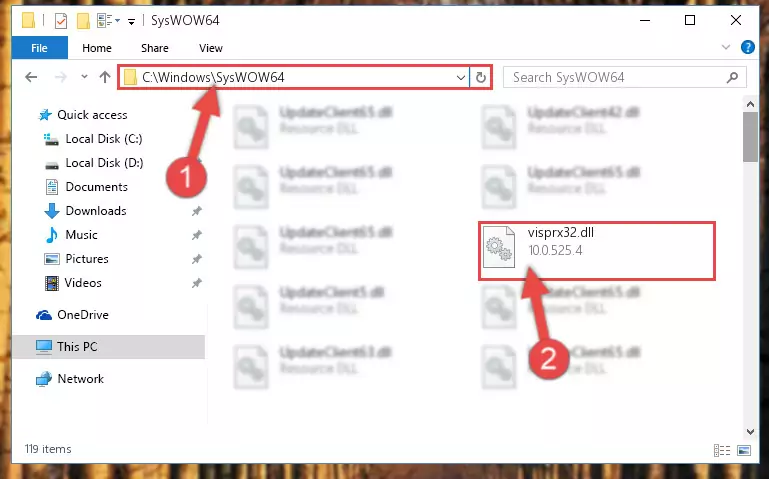Click the Properties checkmark icon in title bar

[x=61, y=21]
